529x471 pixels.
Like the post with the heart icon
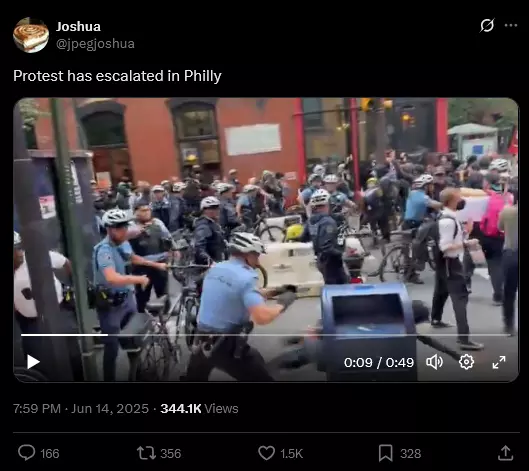267,453
